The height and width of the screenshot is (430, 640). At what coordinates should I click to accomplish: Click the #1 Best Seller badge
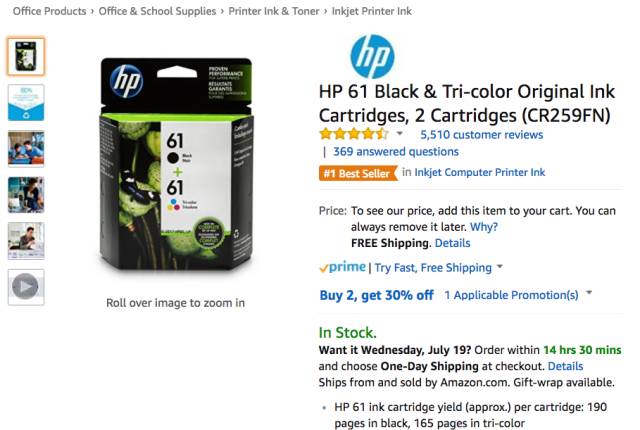coord(358,173)
